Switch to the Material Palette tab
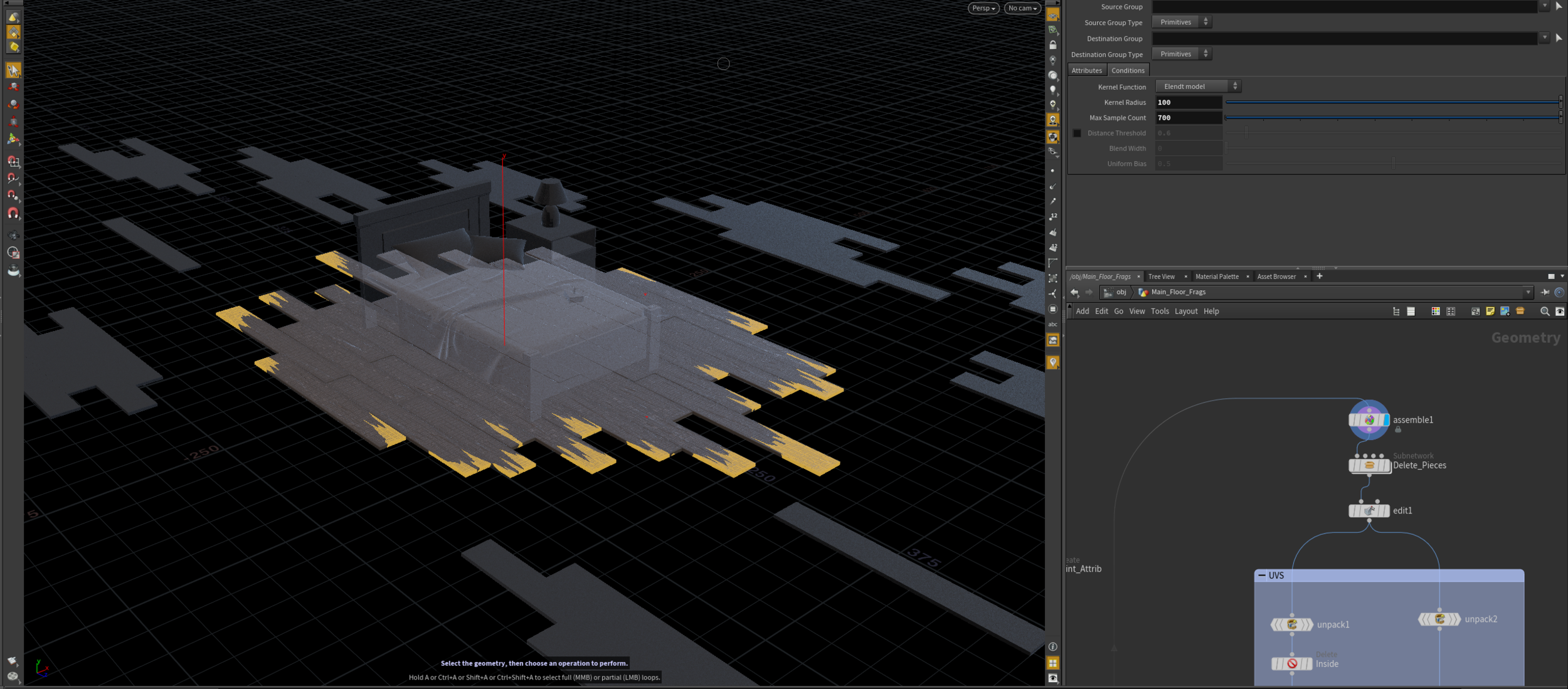Screen dimensions: 1568x689 tap(1217, 276)
